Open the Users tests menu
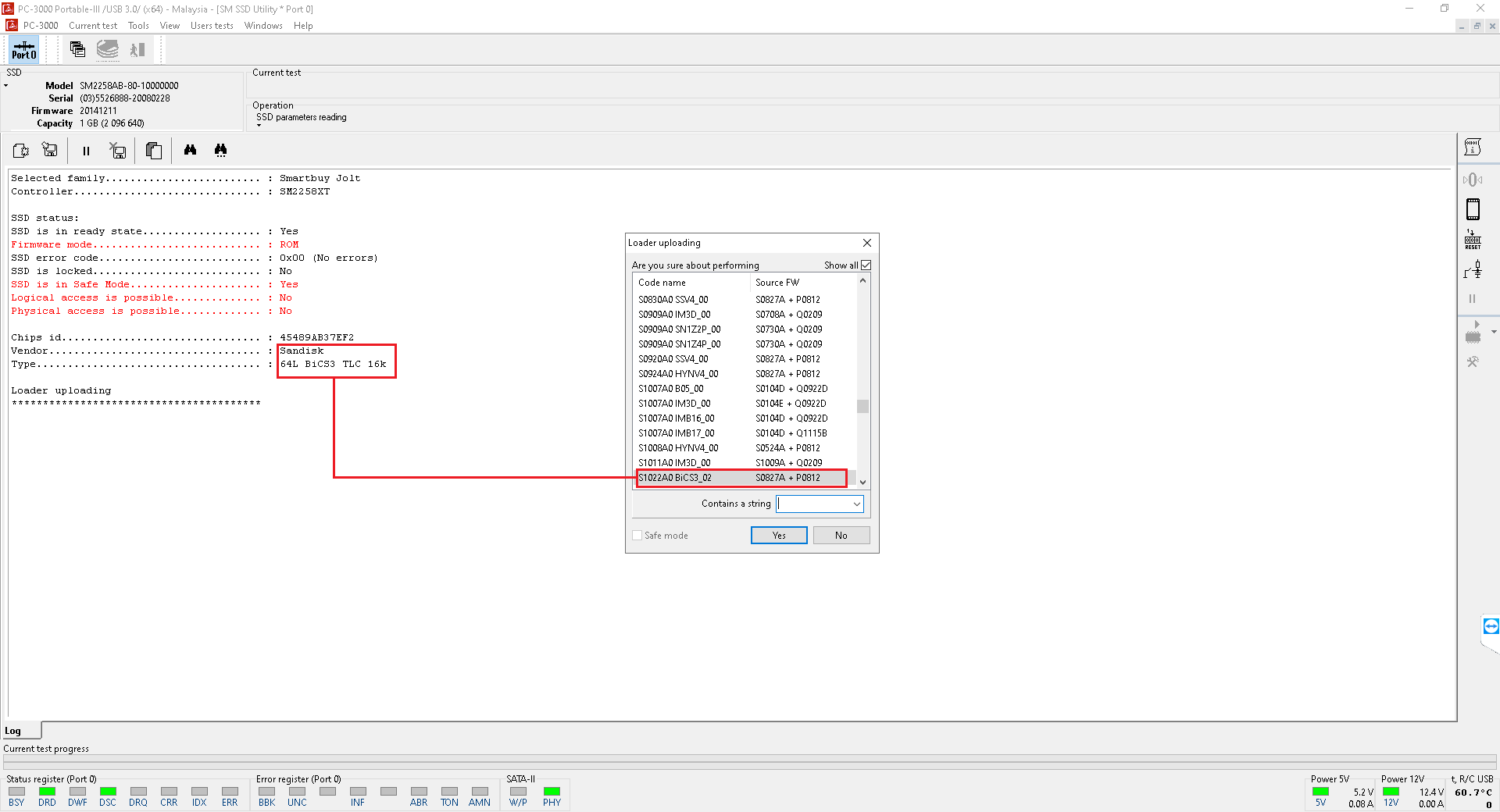The image size is (1500, 812). coord(212,26)
